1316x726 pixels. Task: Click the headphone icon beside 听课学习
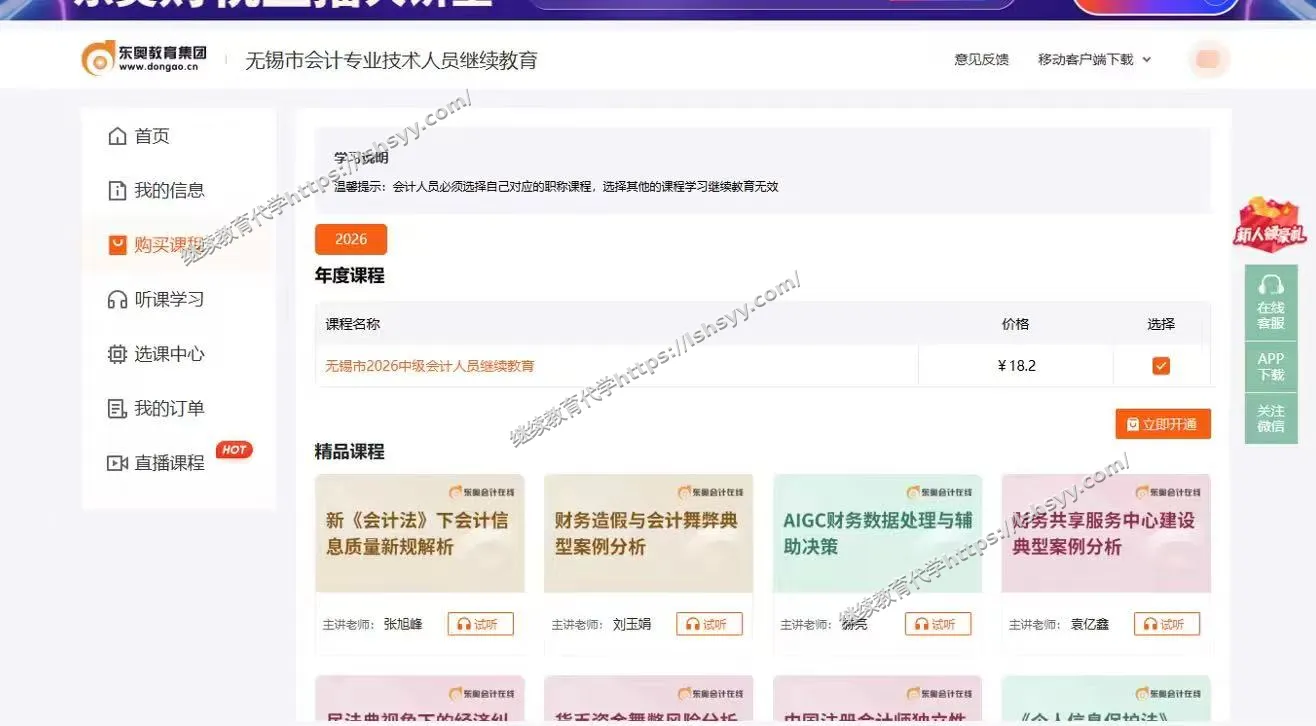[117, 299]
